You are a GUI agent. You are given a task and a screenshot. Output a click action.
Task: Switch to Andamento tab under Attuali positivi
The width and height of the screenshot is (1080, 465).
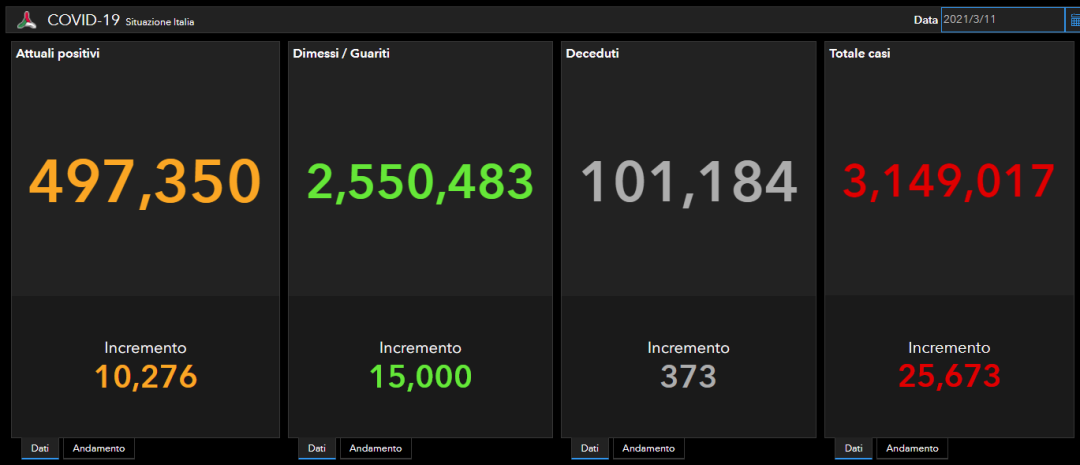[x=99, y=448]
